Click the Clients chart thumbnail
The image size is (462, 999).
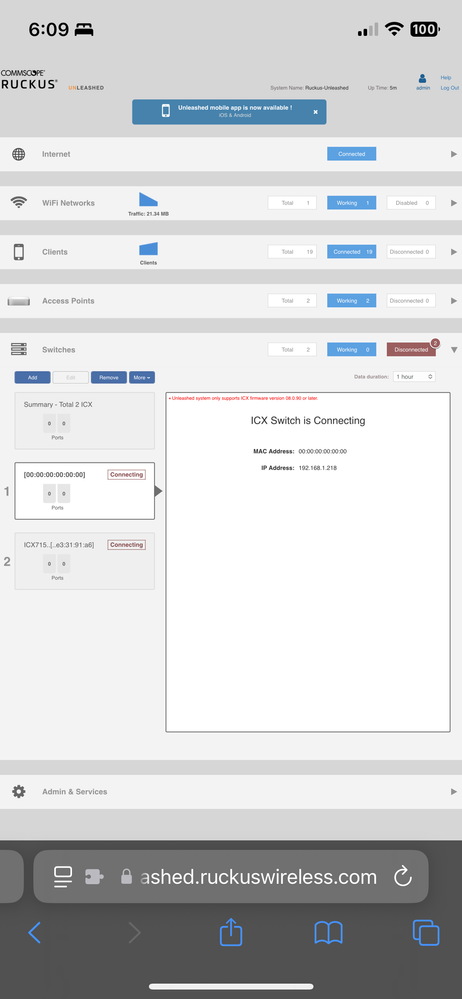pos(148,248)
